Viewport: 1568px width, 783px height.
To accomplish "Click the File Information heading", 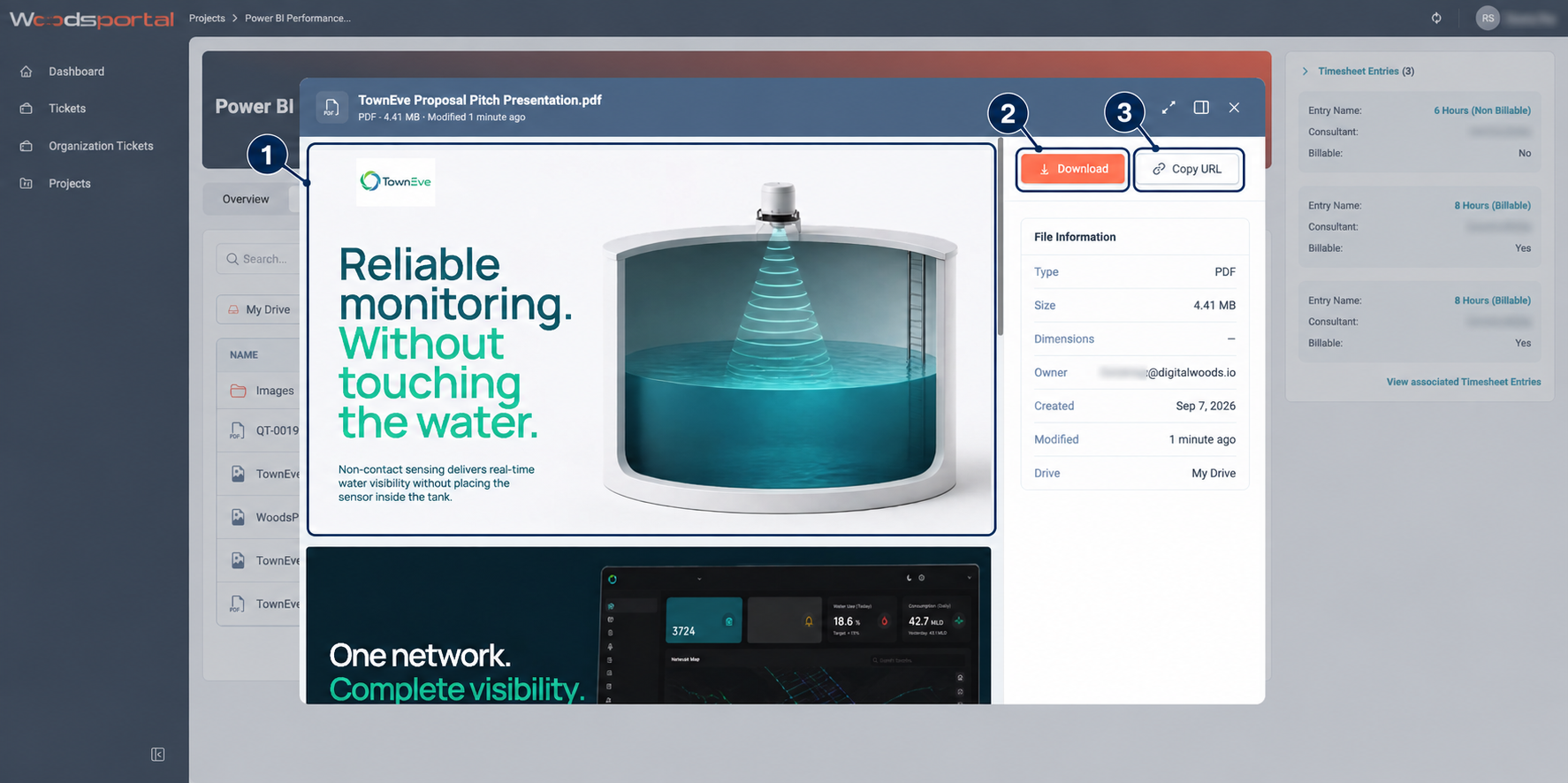I will [x=1075, y=237].
